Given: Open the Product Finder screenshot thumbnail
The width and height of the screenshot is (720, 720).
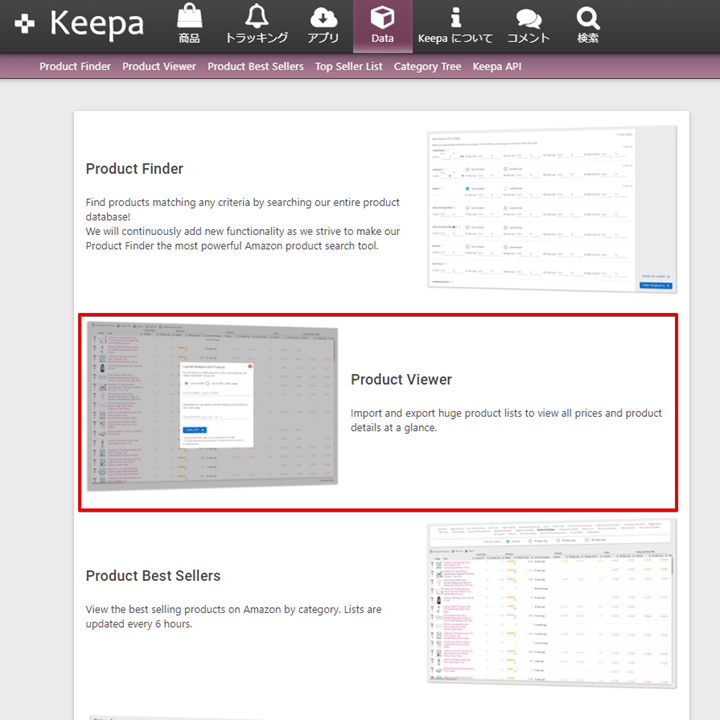Looking at the screenshot, I should (551, 210).
